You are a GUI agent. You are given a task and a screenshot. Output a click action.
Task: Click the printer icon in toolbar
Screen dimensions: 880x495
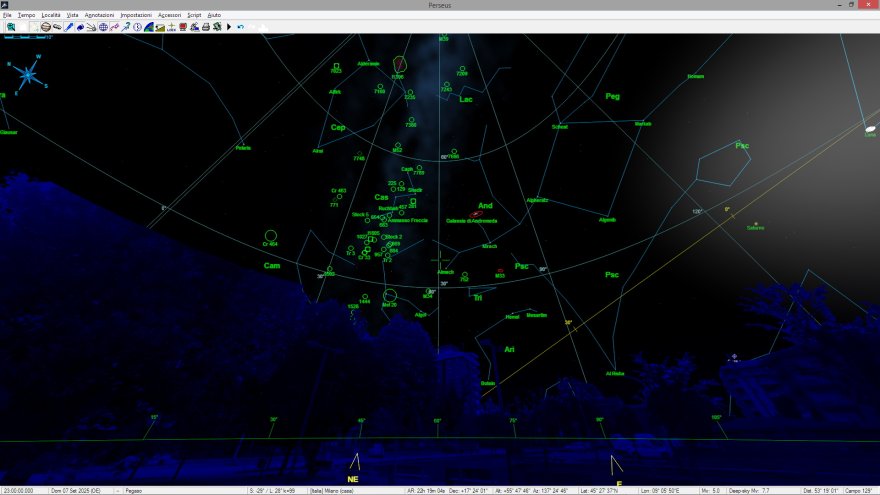[x=205, y=27]
